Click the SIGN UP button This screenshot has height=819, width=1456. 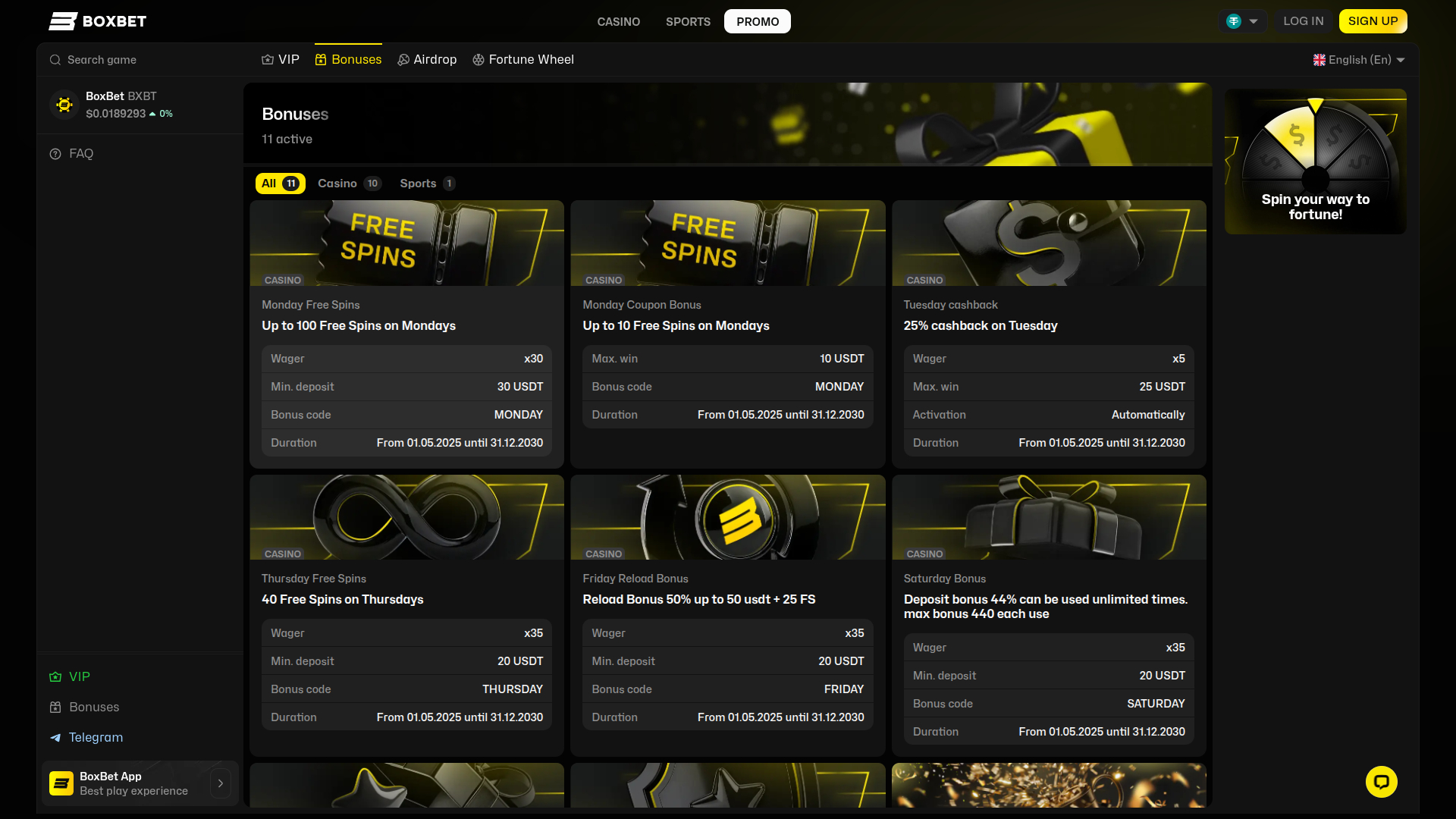click(x=1373, y=21)
